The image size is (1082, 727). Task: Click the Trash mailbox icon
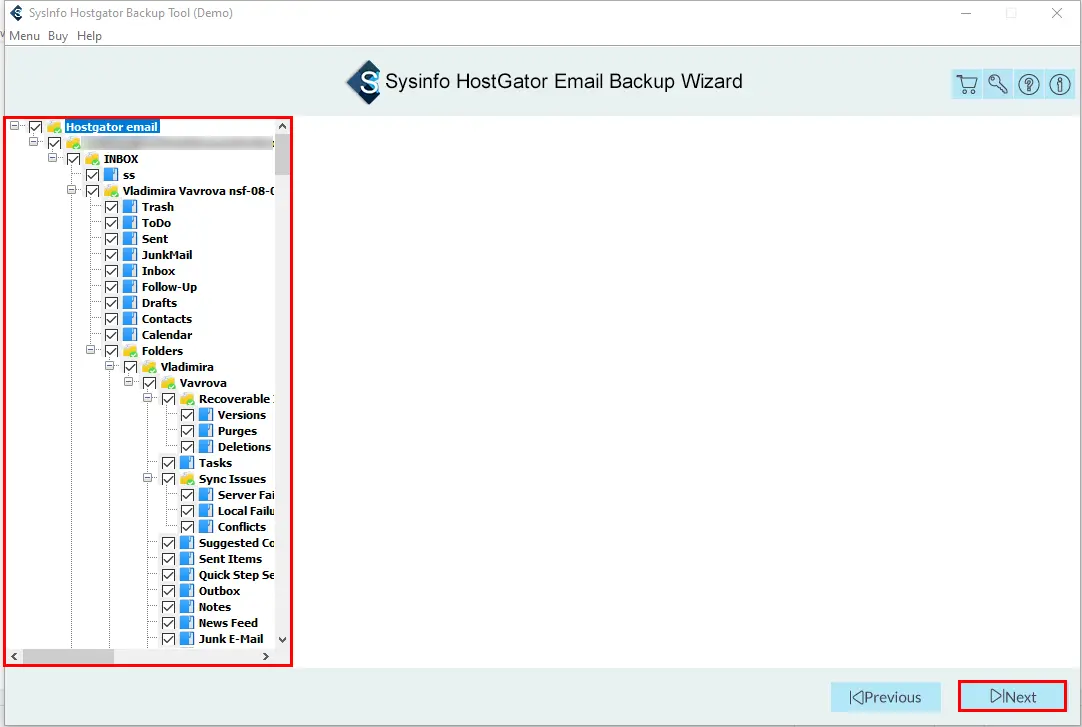[x=130, y=207]
